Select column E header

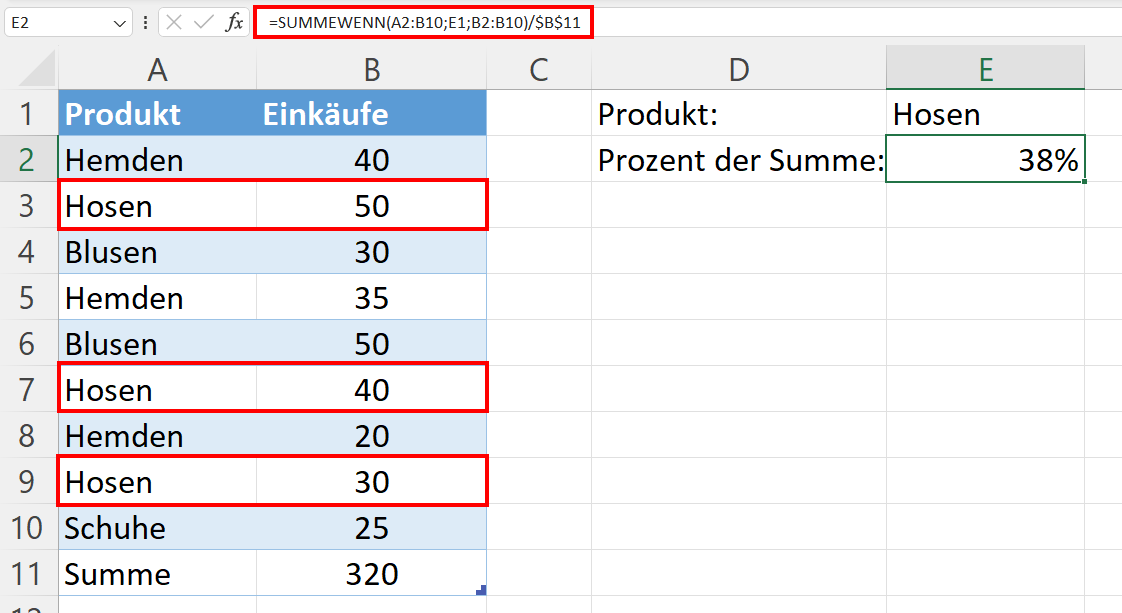click(985, 69)
